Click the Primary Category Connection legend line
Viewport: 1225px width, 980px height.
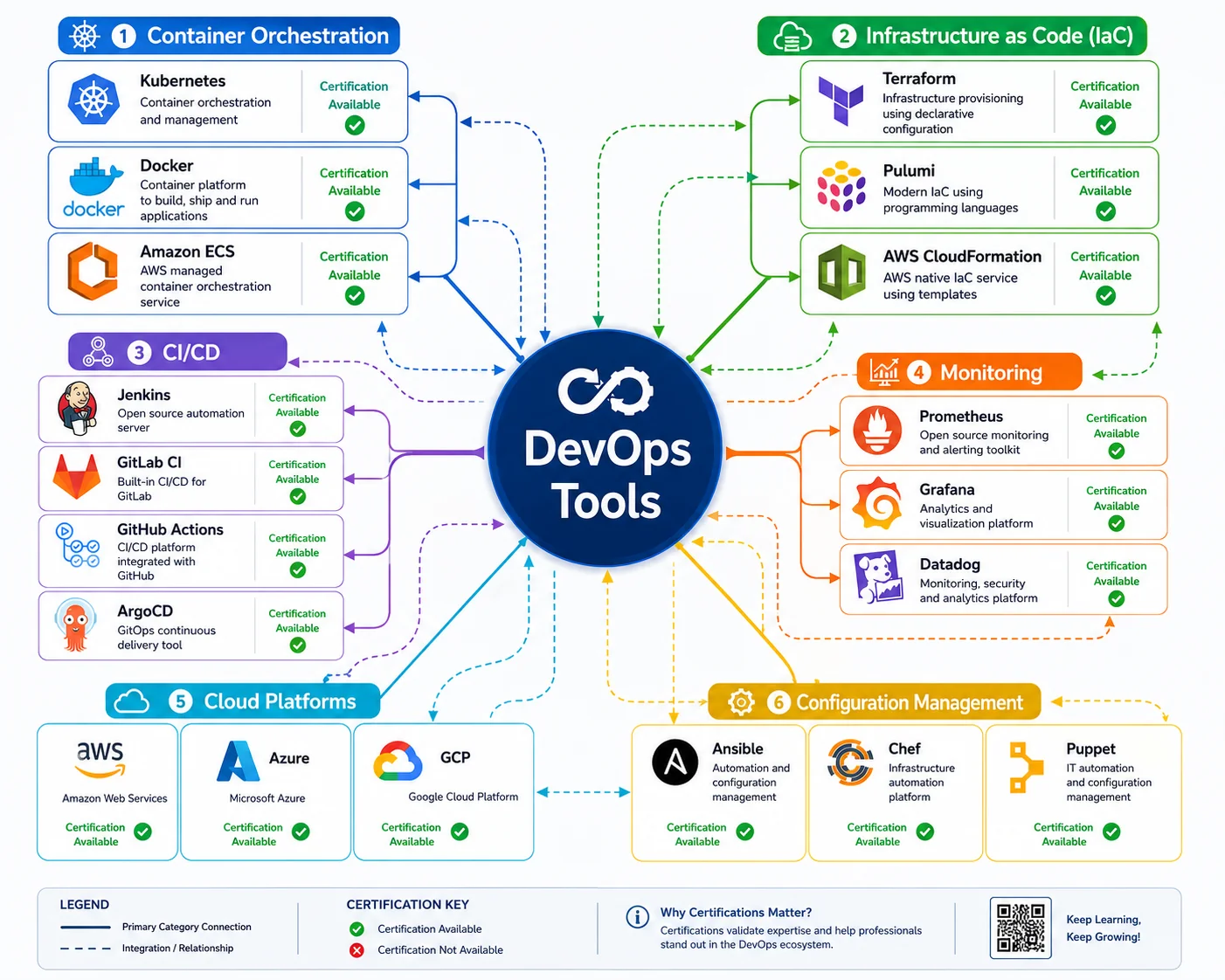click(86, 927)
